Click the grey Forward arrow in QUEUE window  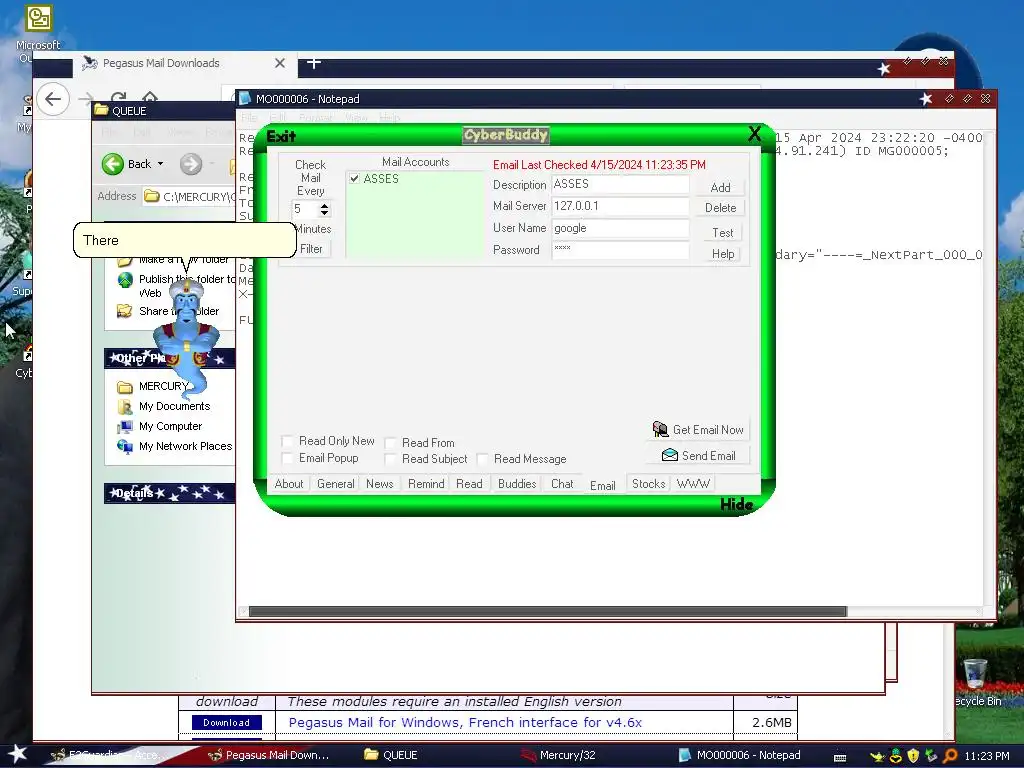coord(191,164)
